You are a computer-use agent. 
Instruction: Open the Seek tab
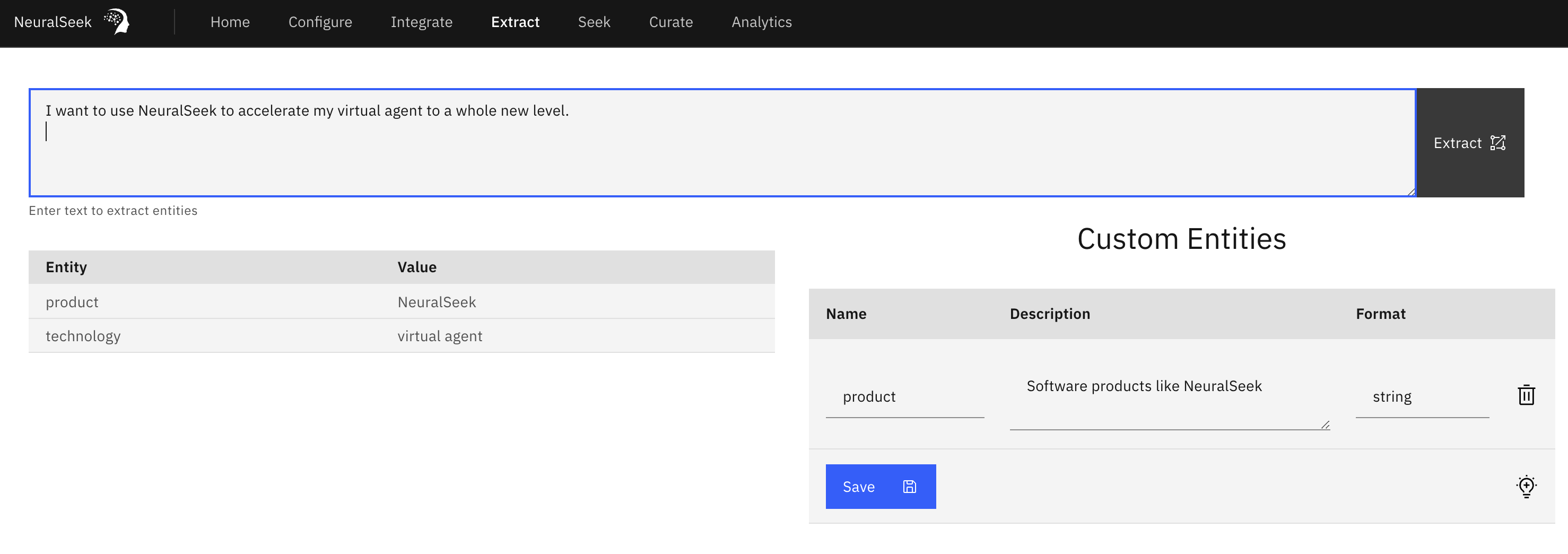594,22
